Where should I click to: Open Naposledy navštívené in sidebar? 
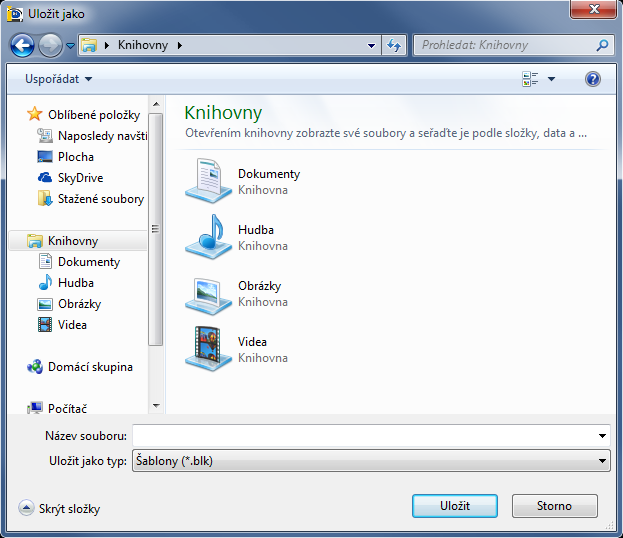103,136
